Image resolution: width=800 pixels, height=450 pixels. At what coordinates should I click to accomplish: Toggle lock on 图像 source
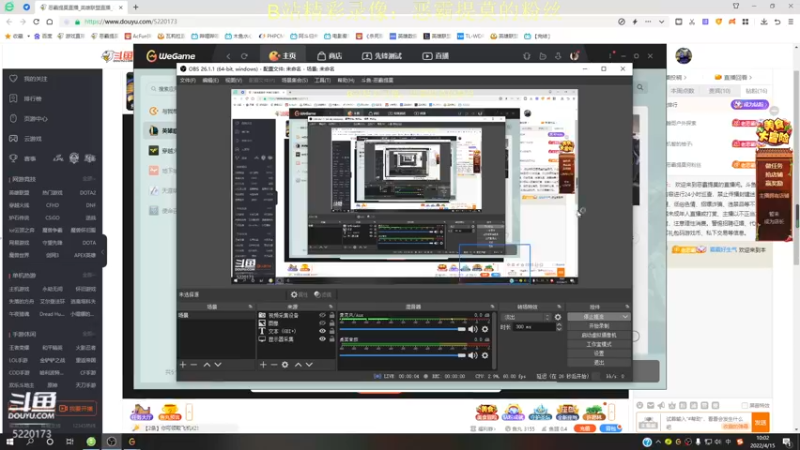(x=332, y=323)
